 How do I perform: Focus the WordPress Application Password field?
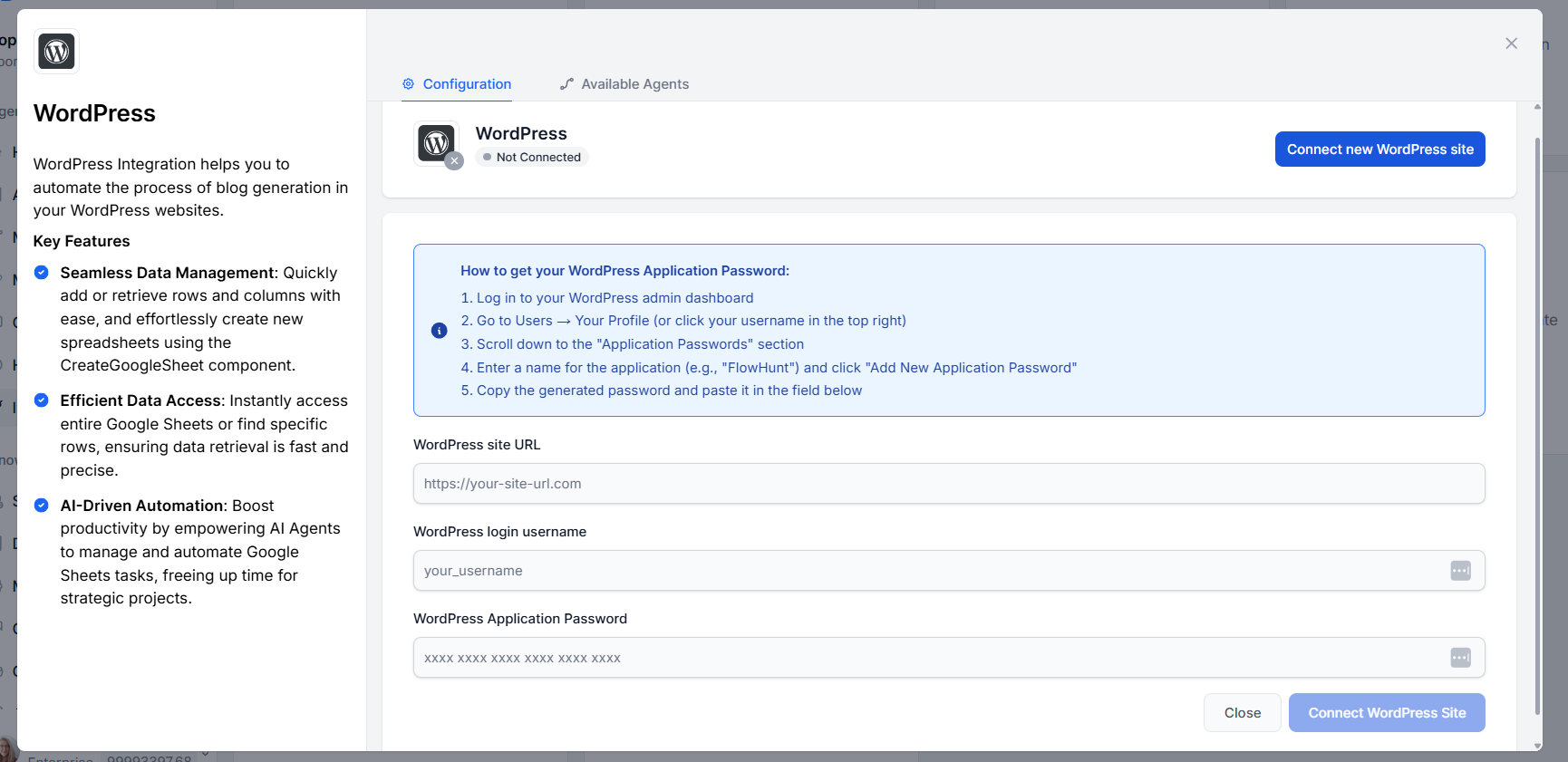949,658
